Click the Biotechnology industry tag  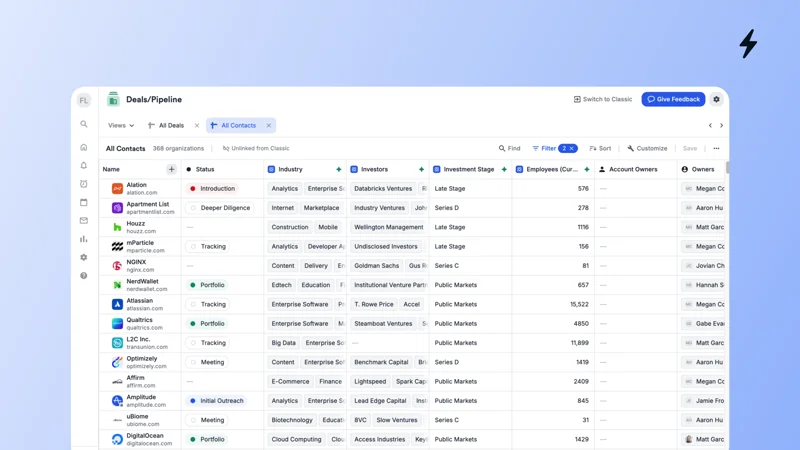coord(292,420)
